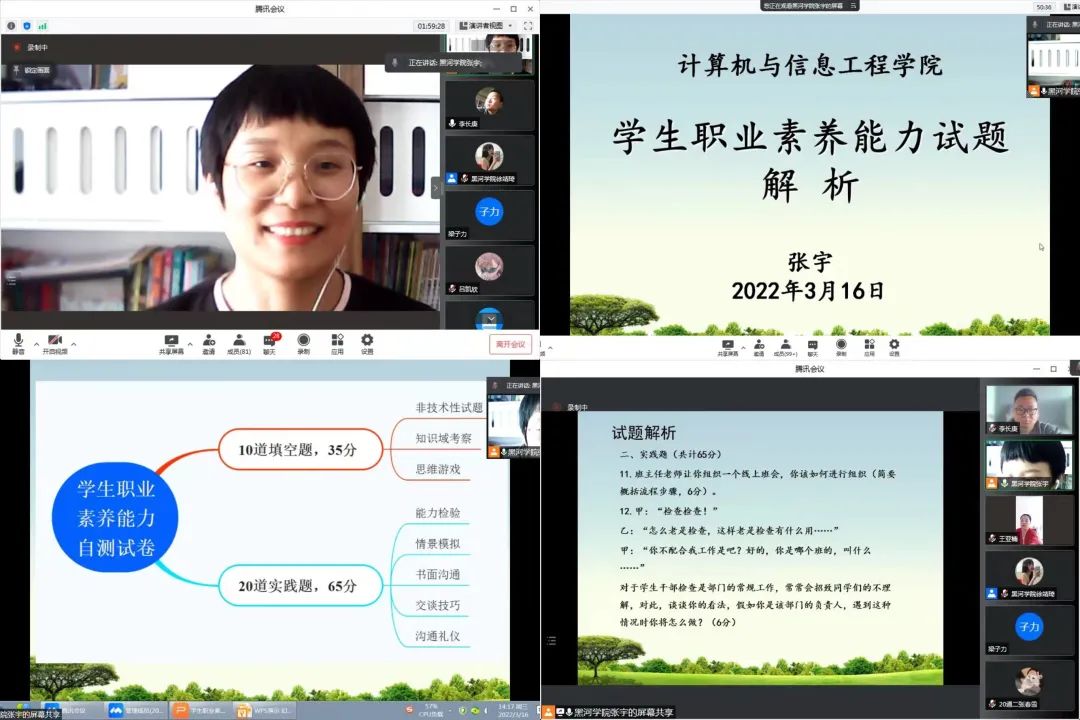Screen dimensions: 1080x720
Task: Open the meeting info icon in title bar
Action: point(11,25)
